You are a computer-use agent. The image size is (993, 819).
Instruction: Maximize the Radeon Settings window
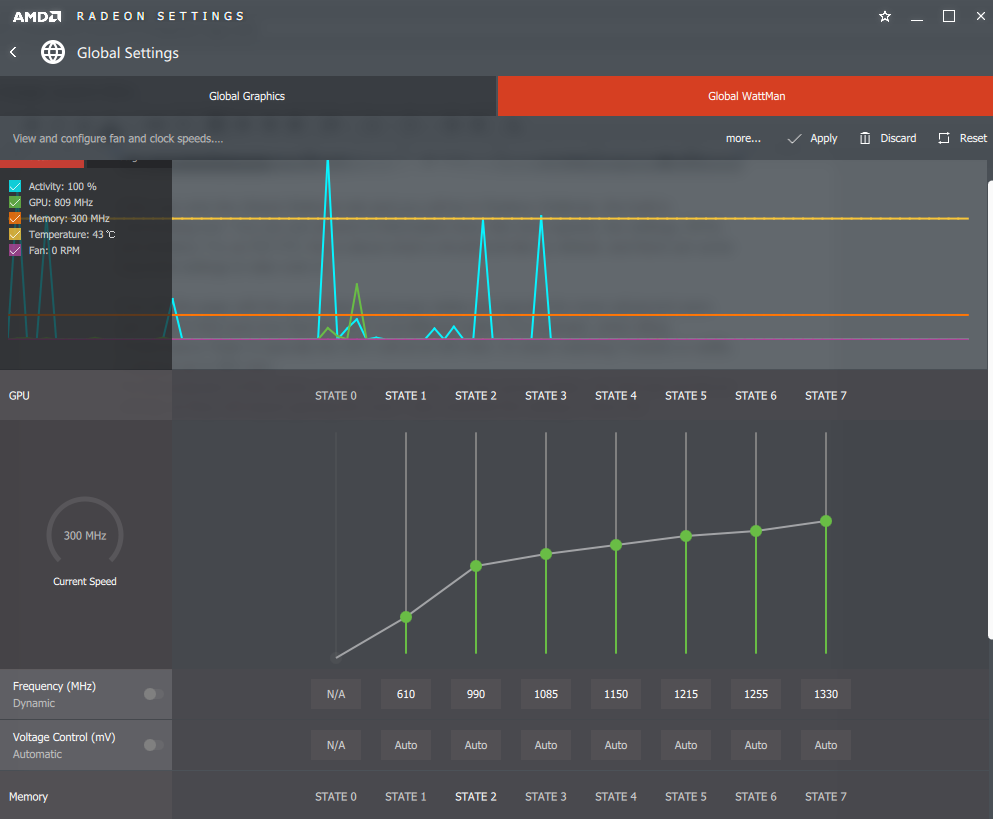click(949, 16)
